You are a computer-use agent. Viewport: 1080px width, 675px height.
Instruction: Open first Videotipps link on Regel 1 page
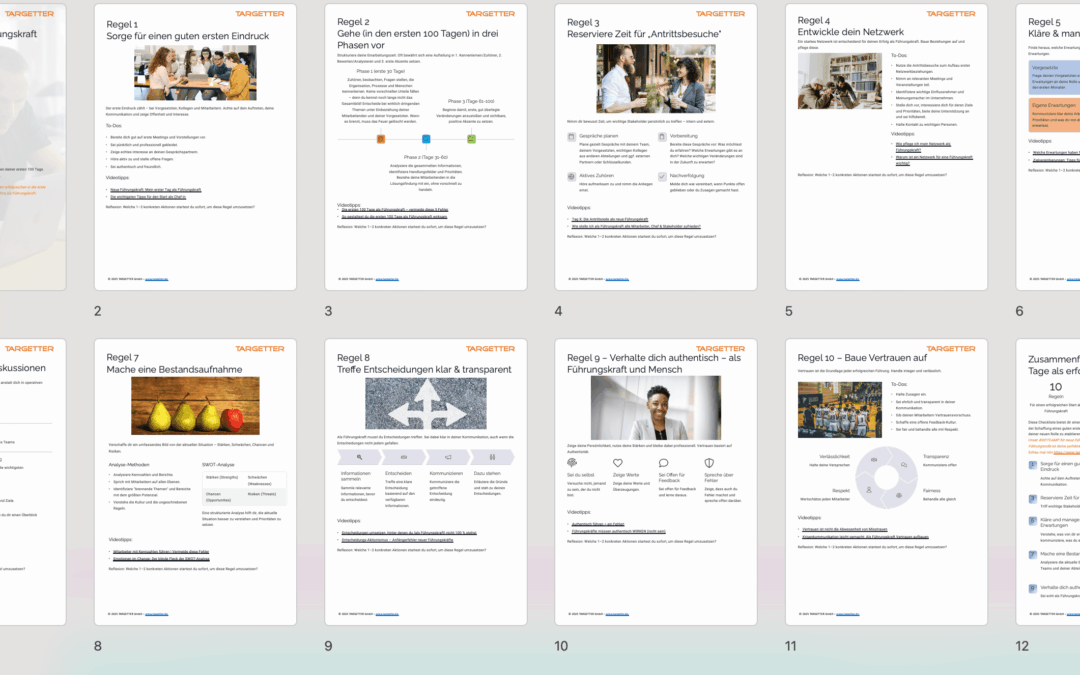point(156,189)
